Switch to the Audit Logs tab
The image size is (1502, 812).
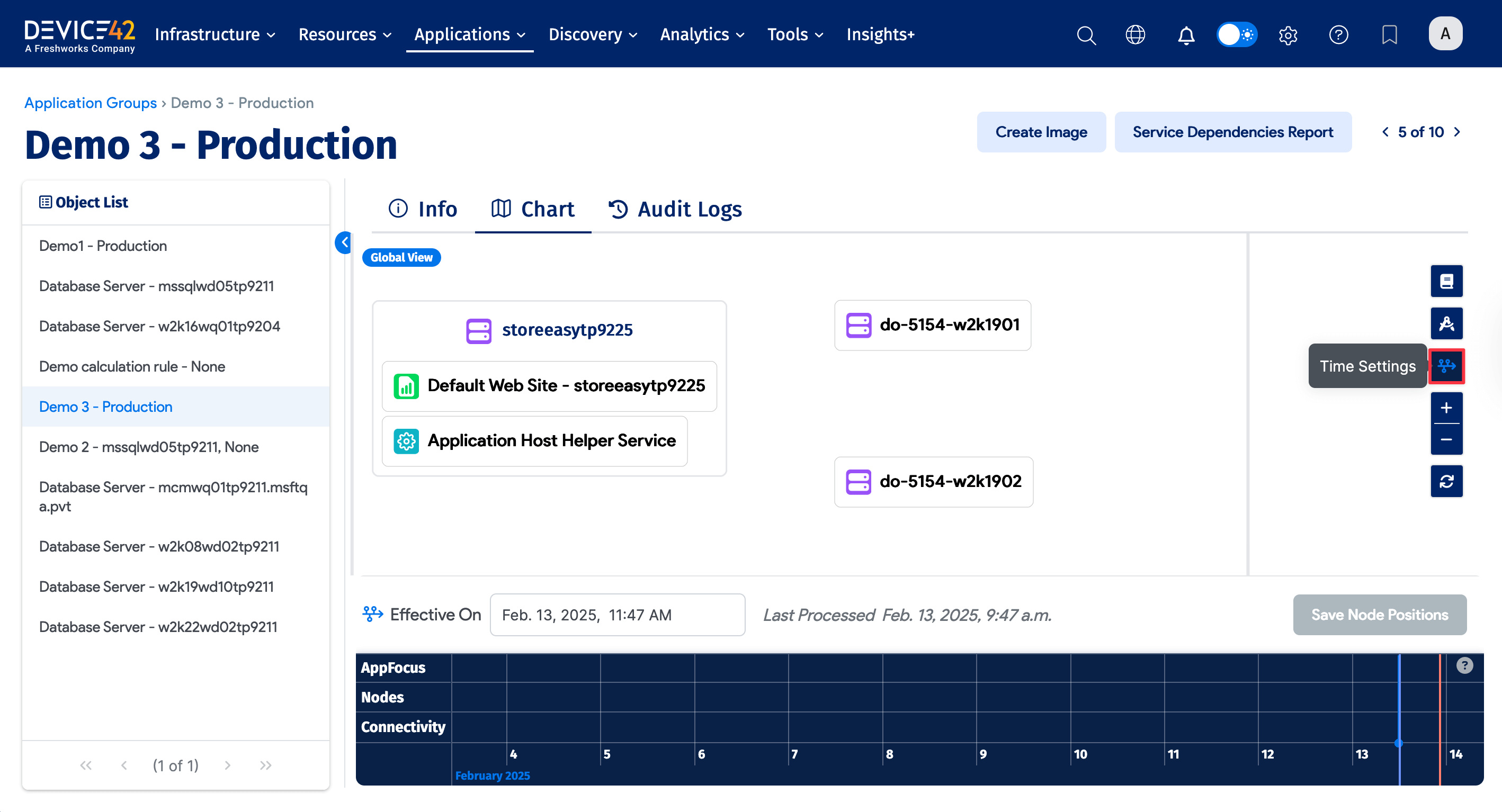(675, 209)
